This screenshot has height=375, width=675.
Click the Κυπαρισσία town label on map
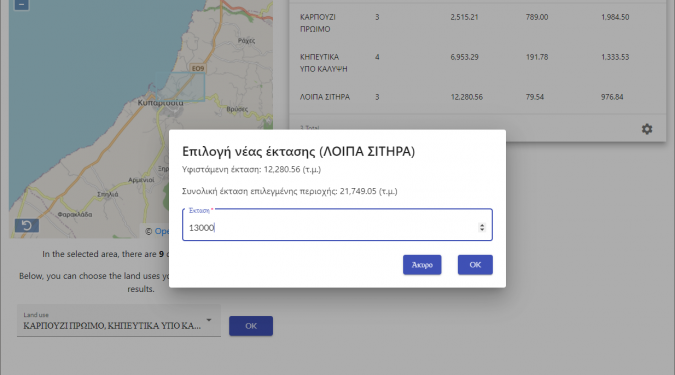pos(160,102)
